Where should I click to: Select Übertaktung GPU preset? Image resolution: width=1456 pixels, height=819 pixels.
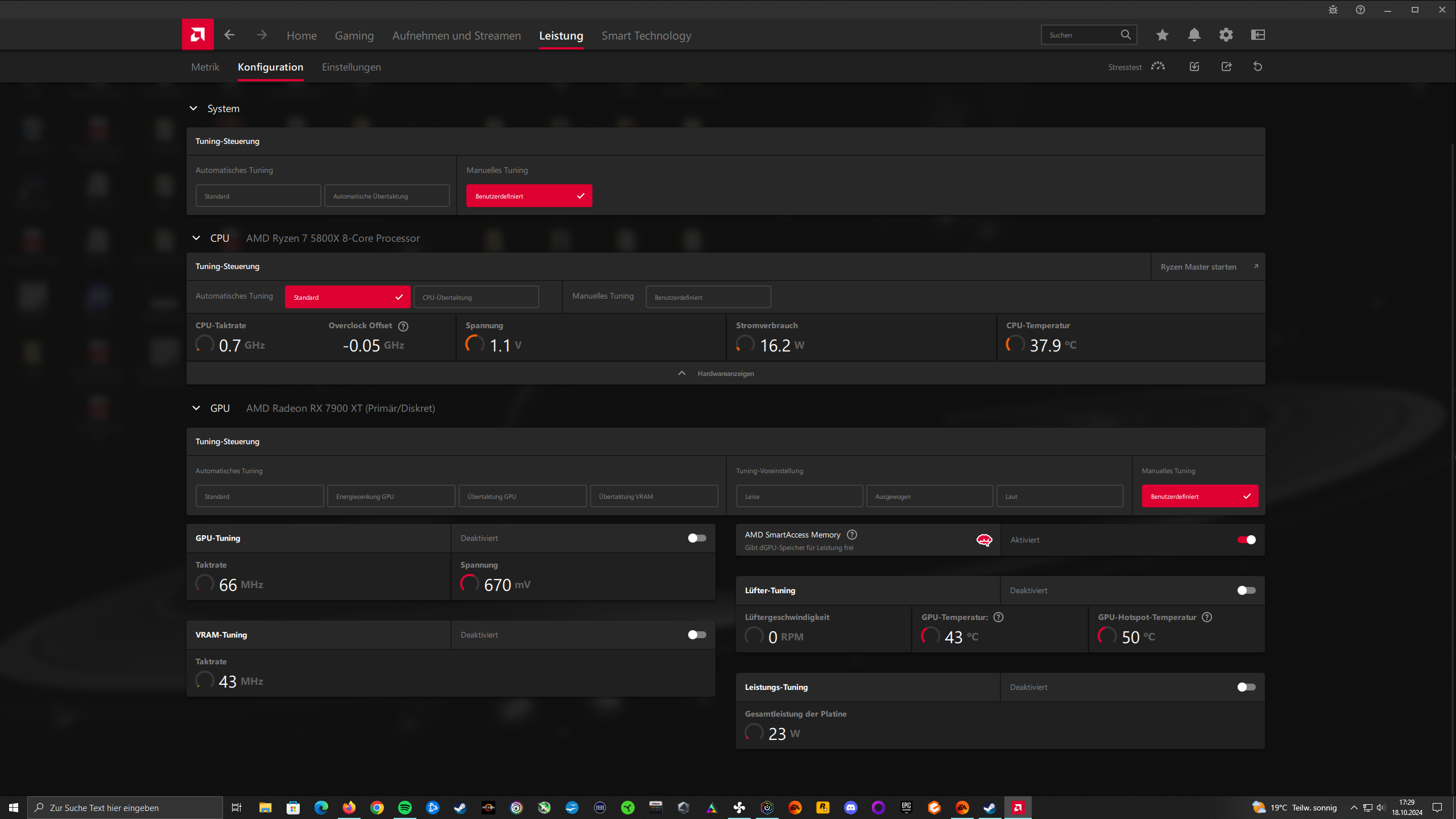(522, 496)
